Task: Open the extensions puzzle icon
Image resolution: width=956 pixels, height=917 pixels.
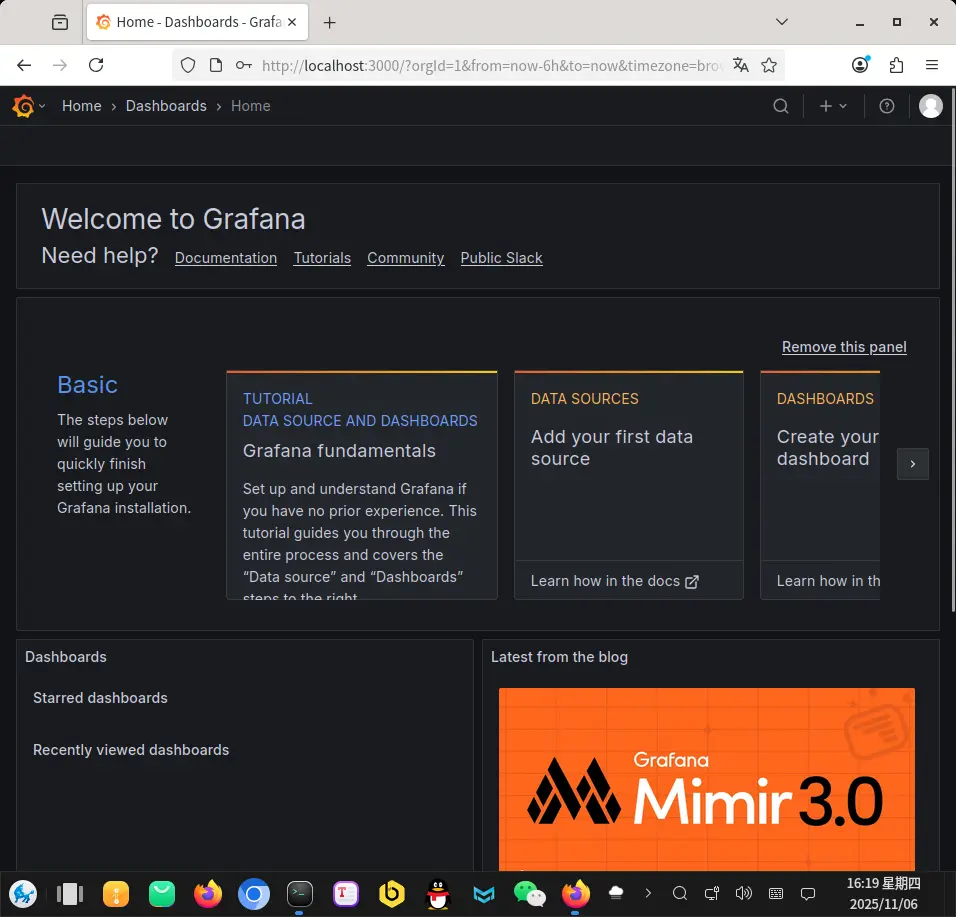Action: click(x=896, y=65)
